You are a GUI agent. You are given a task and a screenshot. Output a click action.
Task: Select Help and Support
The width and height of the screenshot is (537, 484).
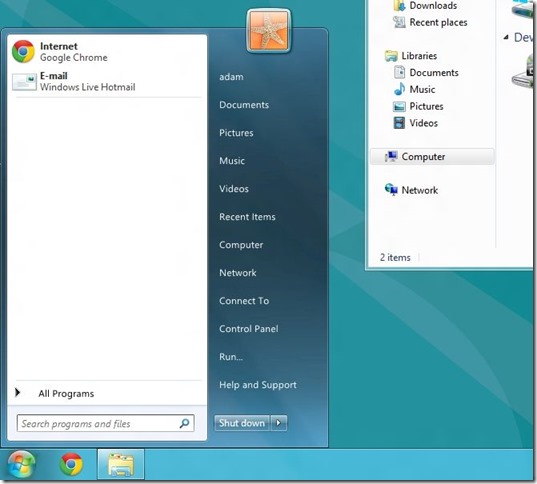click(258, 385)
